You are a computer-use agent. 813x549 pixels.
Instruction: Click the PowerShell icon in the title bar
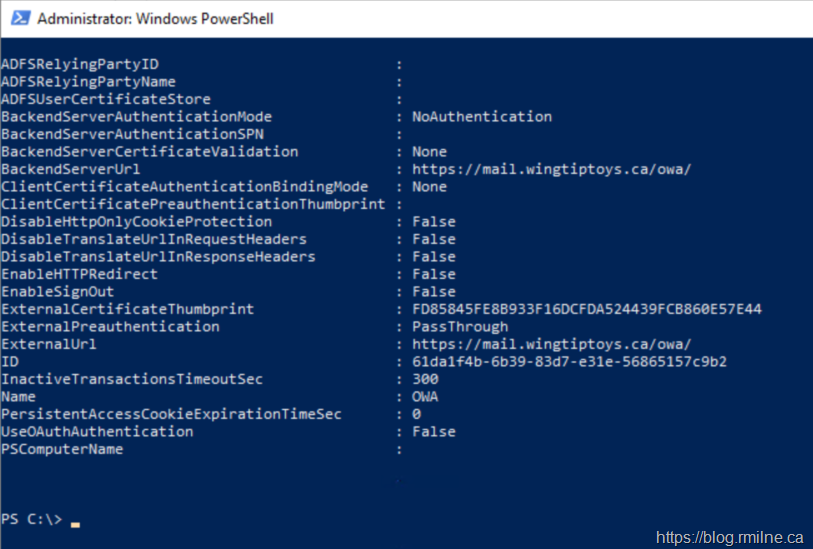[x=17, y=18]
